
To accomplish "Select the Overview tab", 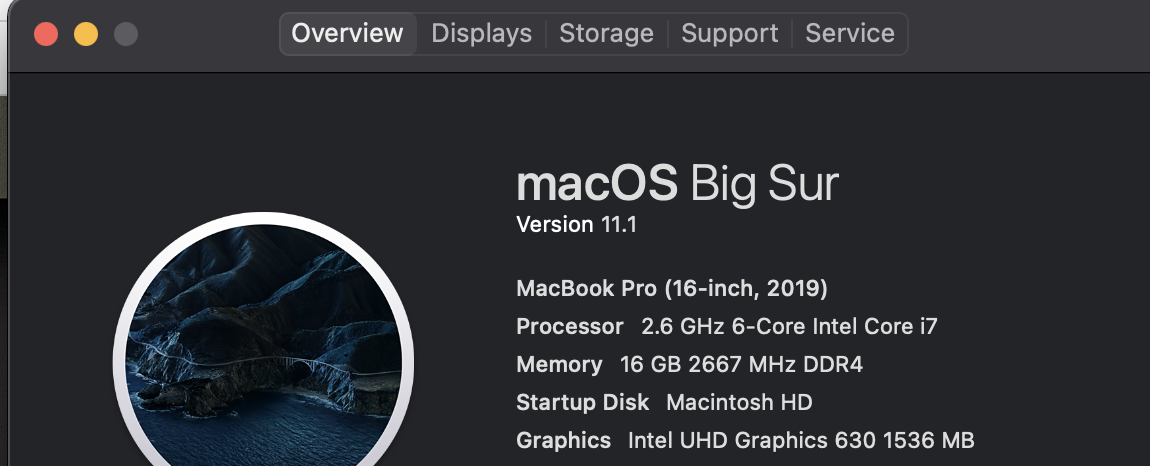I will point(347,34).
